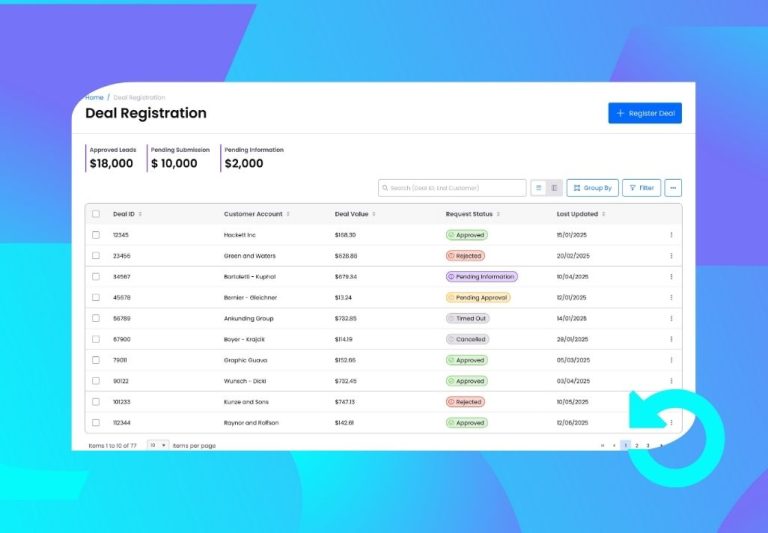Select the checkbox for deal 12345
Image resolution: width=768 pixels, height=533 pixels.
pyautogui.click(x=96, y=235)
